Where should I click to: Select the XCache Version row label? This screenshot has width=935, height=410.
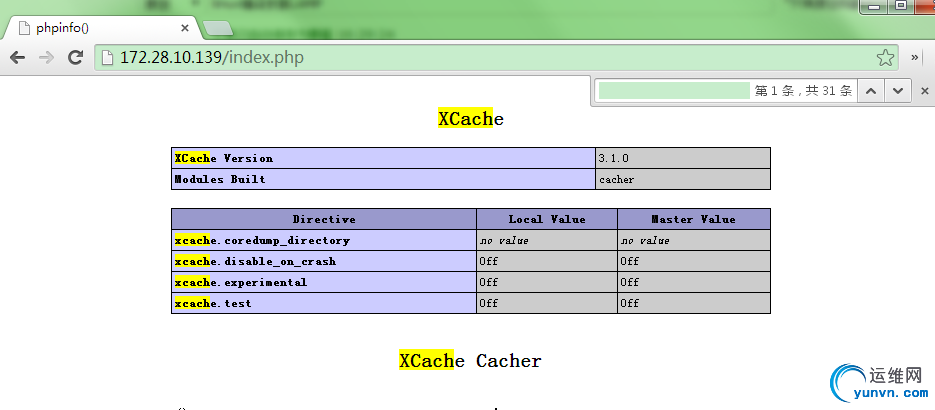point(224,159)
